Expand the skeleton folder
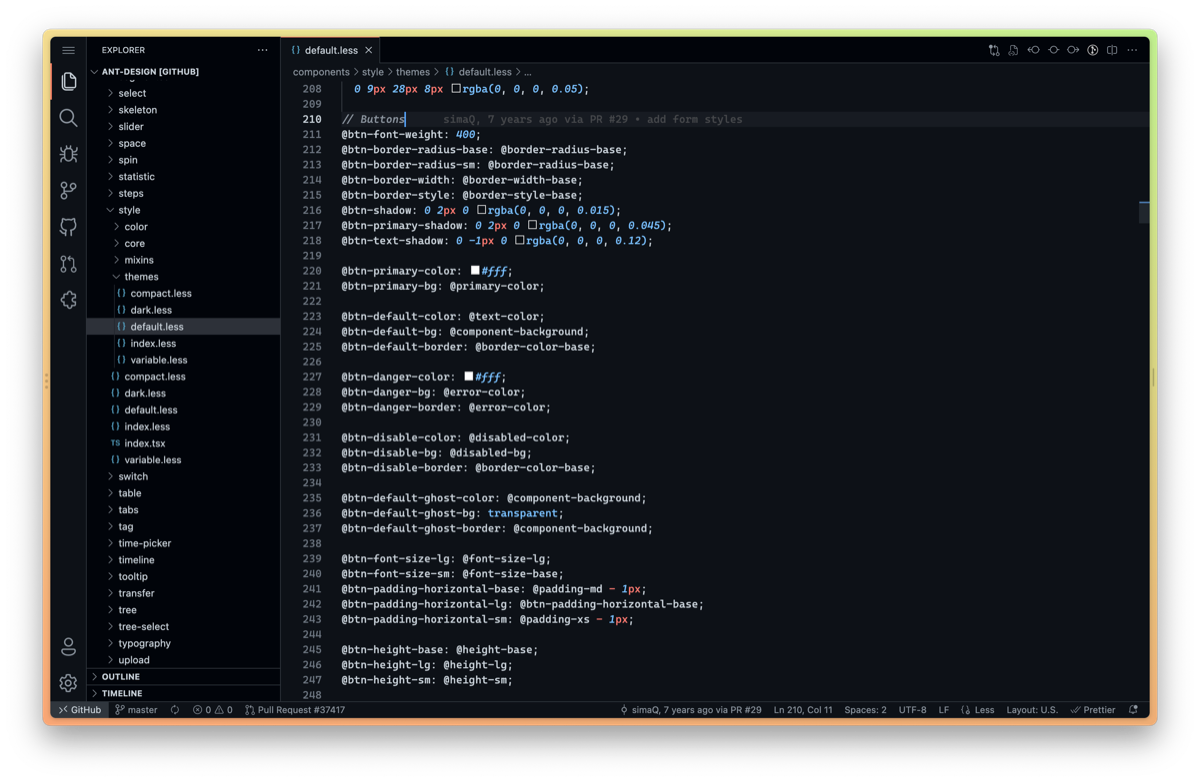Image resolution: width=1200 pixels, height=783 pixels. coord(183,110)
